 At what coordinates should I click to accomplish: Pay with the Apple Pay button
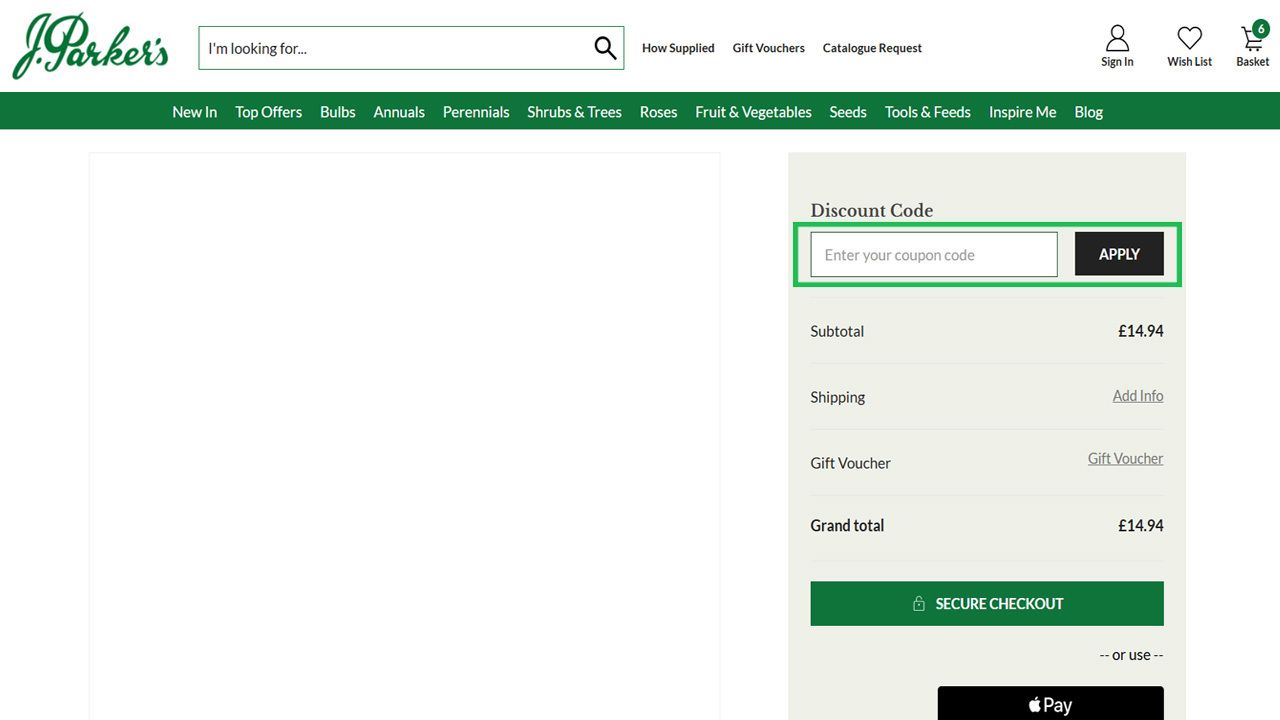(1050, 703)
